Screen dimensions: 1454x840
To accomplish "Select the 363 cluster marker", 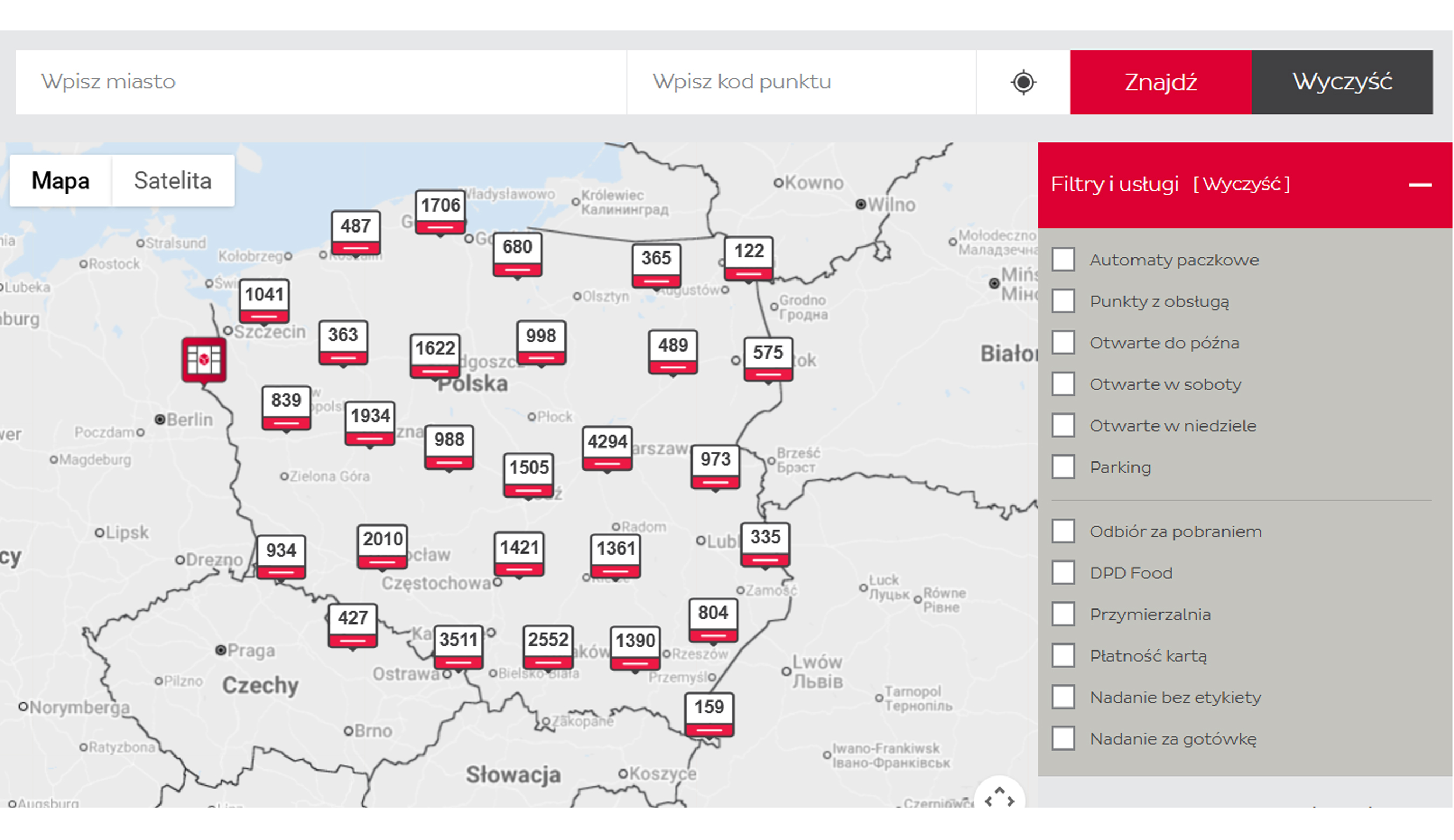I will [344, 342].
